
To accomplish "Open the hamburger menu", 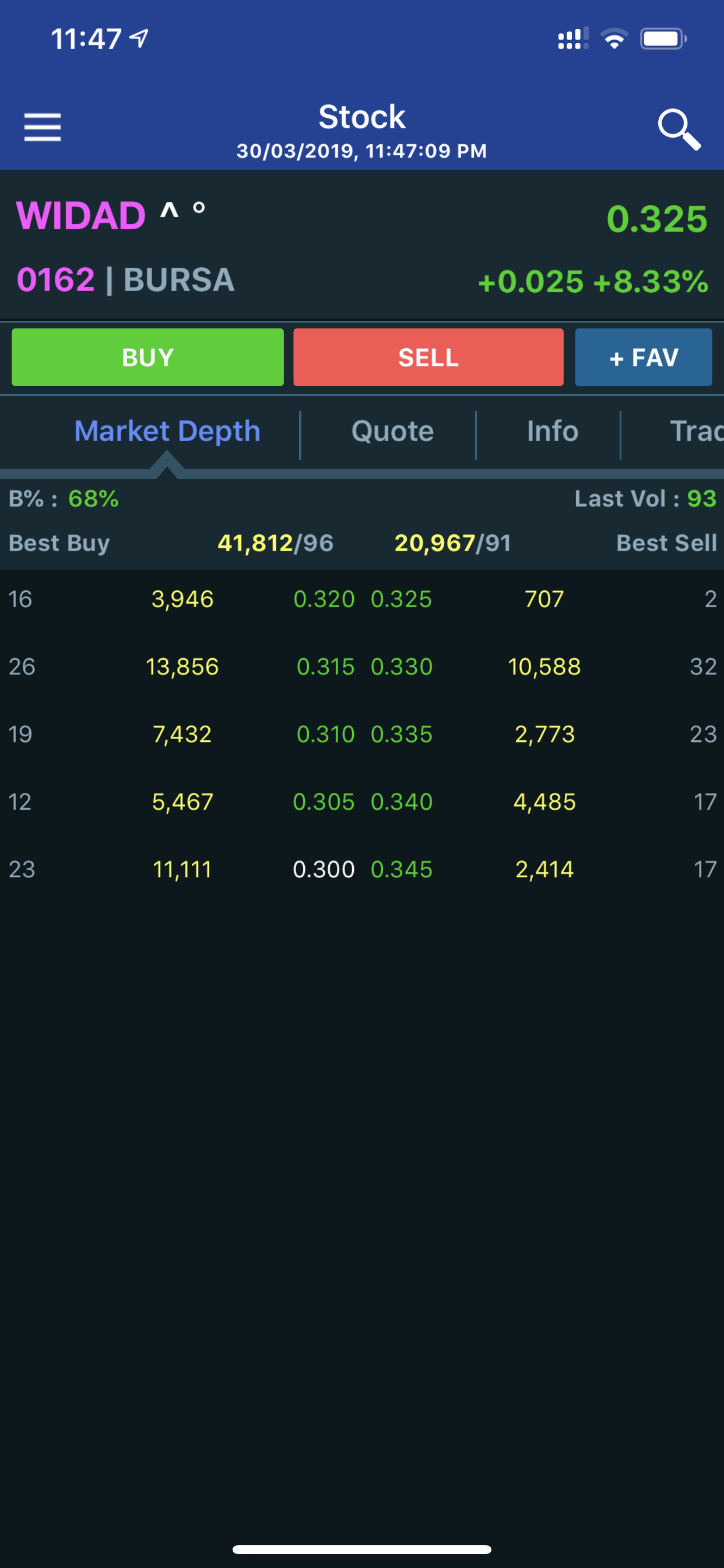I will 43,127.
